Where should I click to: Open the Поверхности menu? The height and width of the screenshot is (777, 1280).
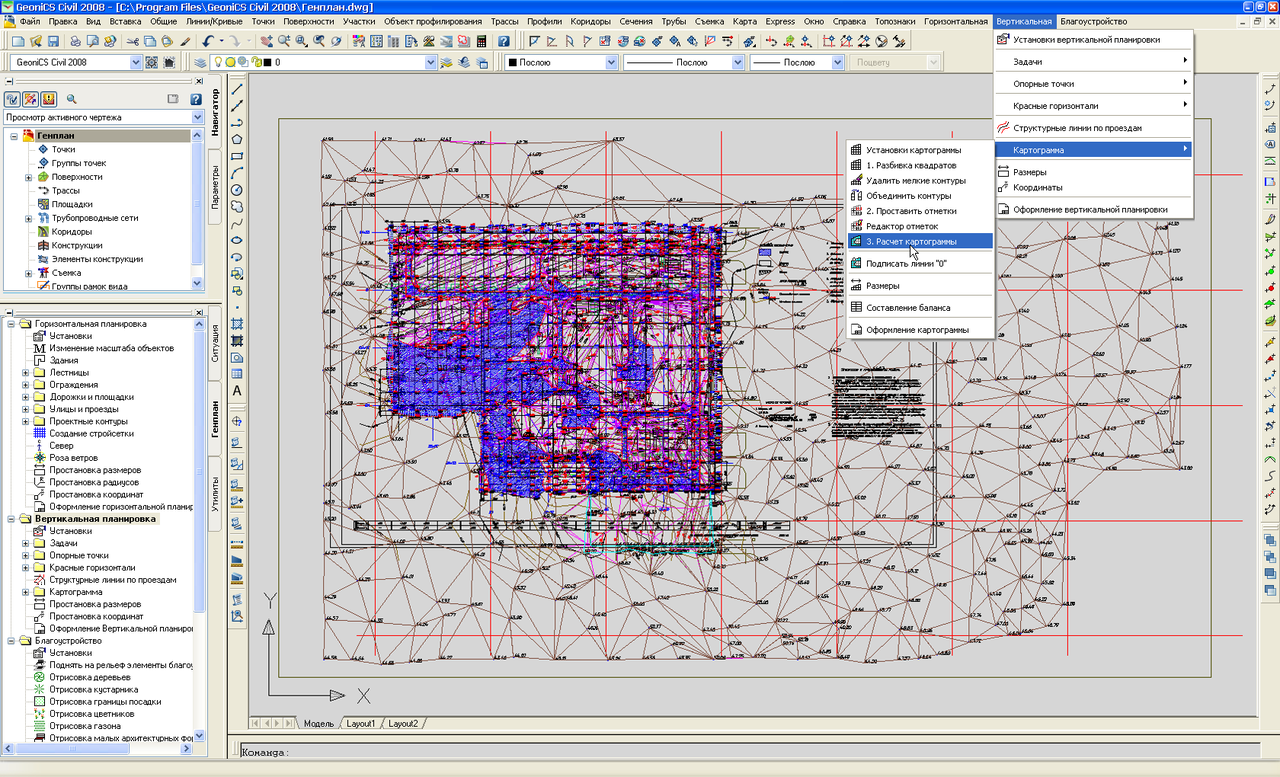pos(308,21)
